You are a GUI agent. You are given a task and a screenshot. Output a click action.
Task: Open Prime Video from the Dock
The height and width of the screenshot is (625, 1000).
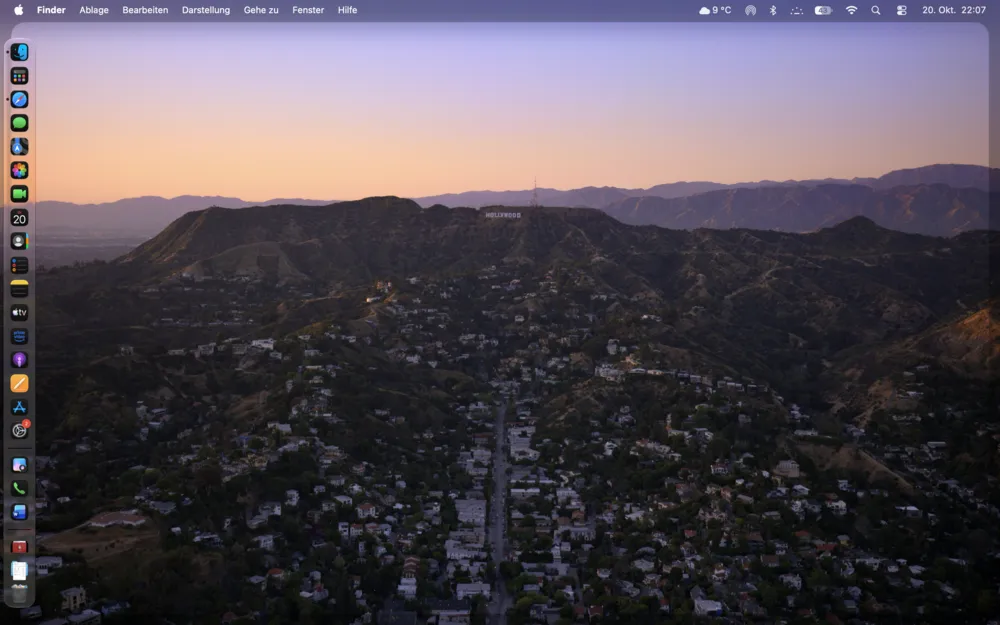click(19, 335)
